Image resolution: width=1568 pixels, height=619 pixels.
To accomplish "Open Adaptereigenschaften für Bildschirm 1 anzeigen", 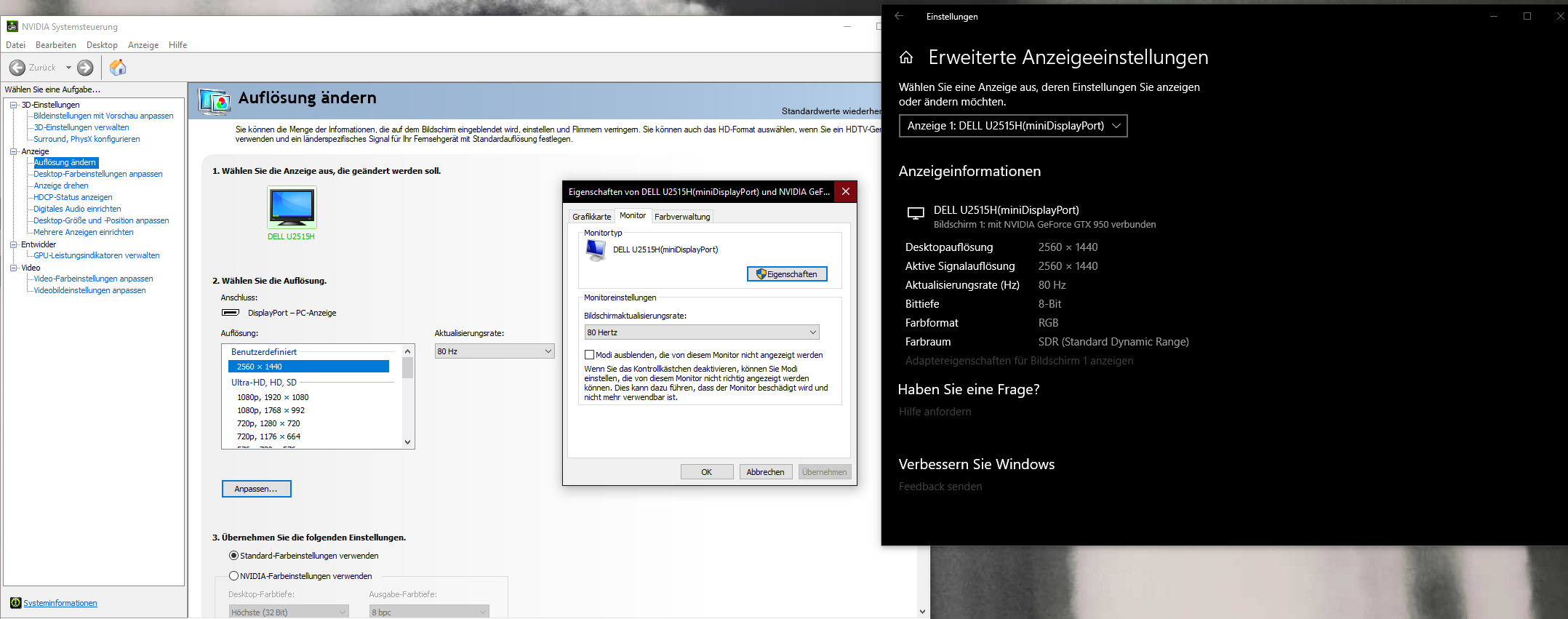I will coord(1019,361).
